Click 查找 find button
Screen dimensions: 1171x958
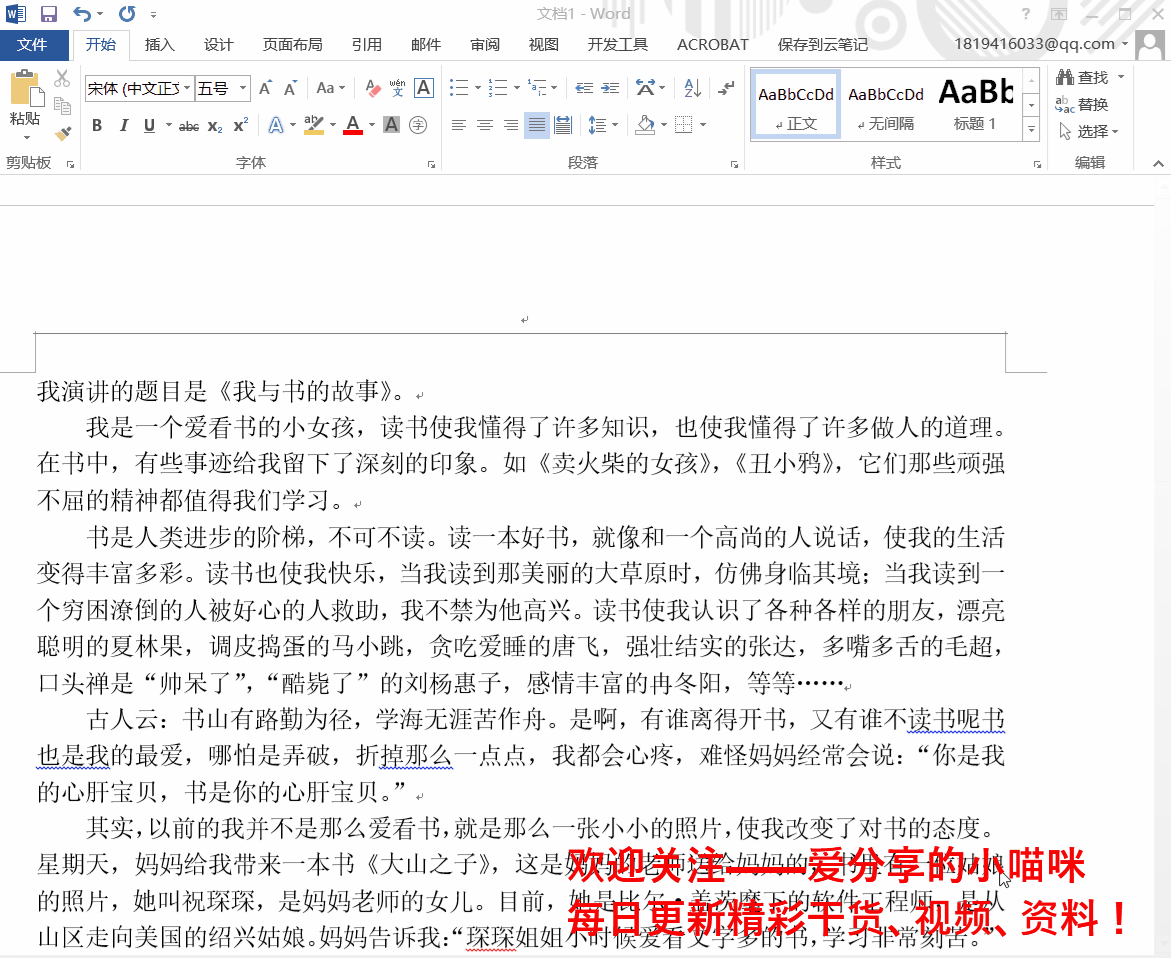(1084, 78)
